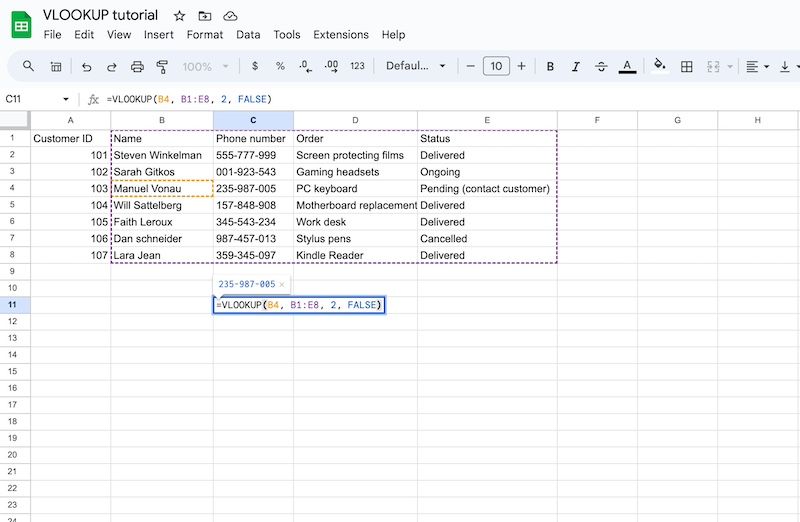Open the borders menu
Viewport: 800px width, 522px height.
click(x=687, y=66)
